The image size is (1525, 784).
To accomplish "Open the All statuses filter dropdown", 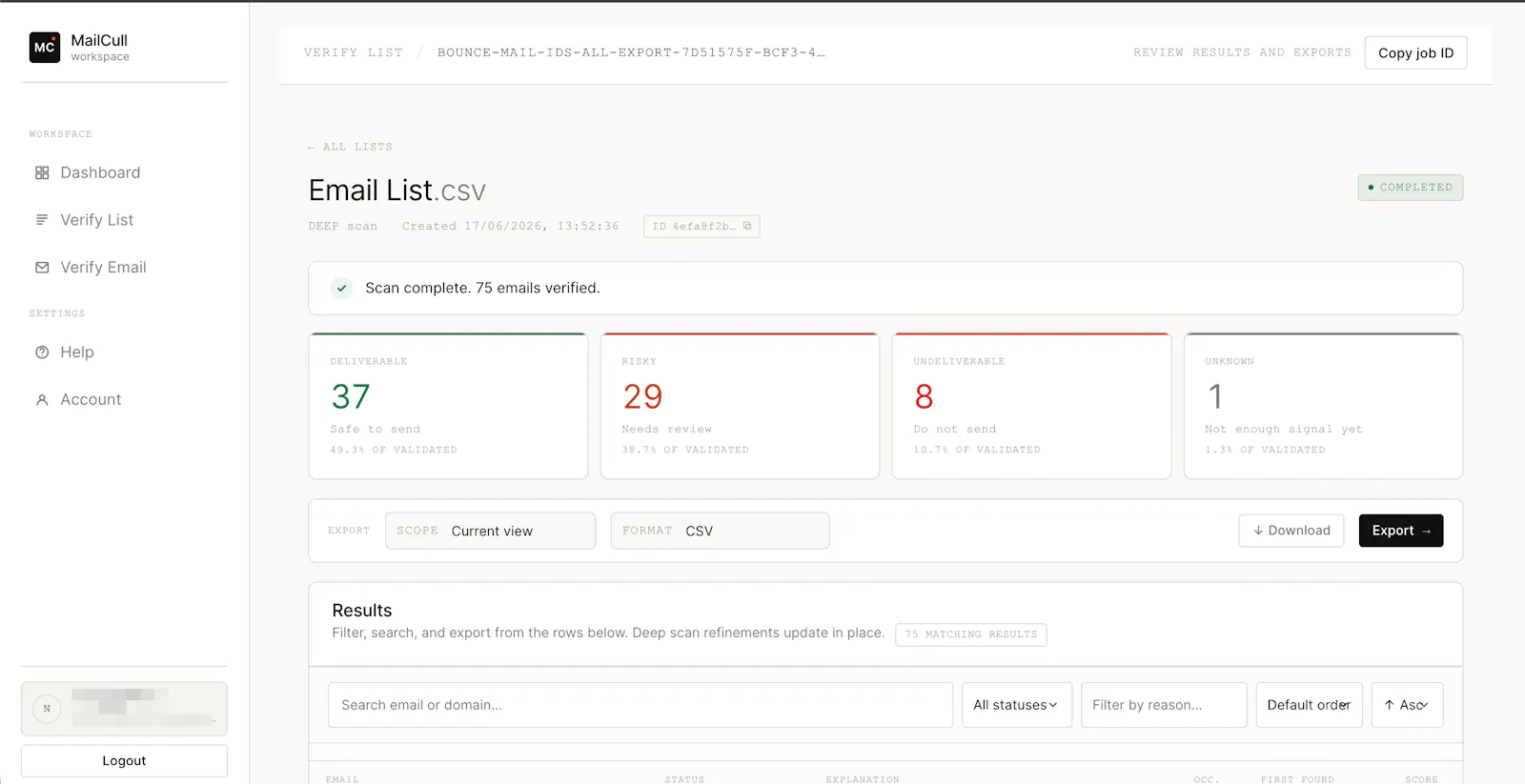I will pyautogui.click(x=1016, y=705).
